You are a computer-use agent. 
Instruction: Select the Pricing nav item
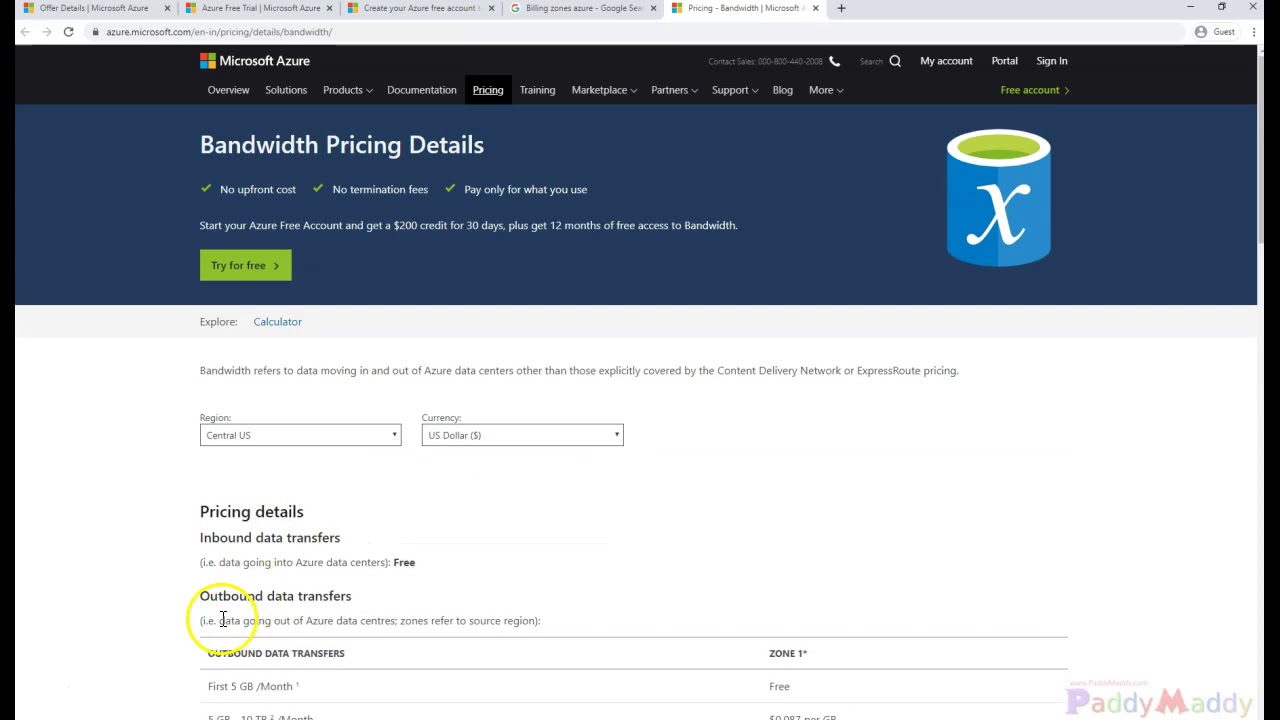click(x=488, y=90)
